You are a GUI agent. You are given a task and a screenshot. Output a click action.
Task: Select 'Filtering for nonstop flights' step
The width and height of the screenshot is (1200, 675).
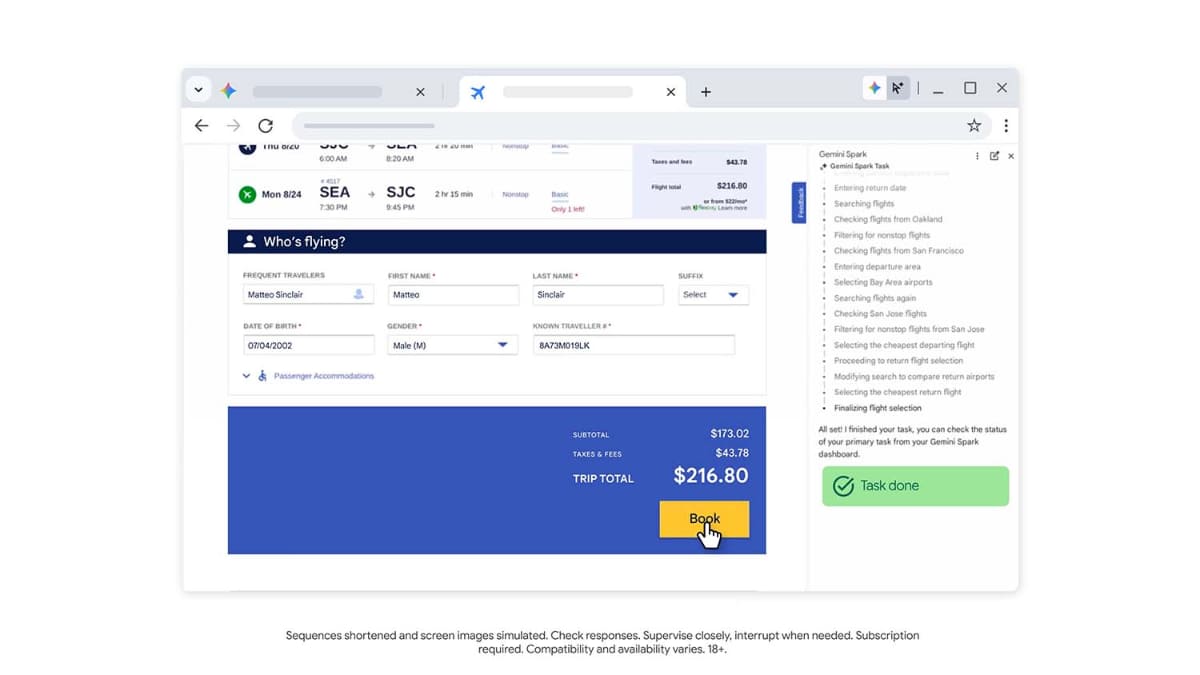882,235
